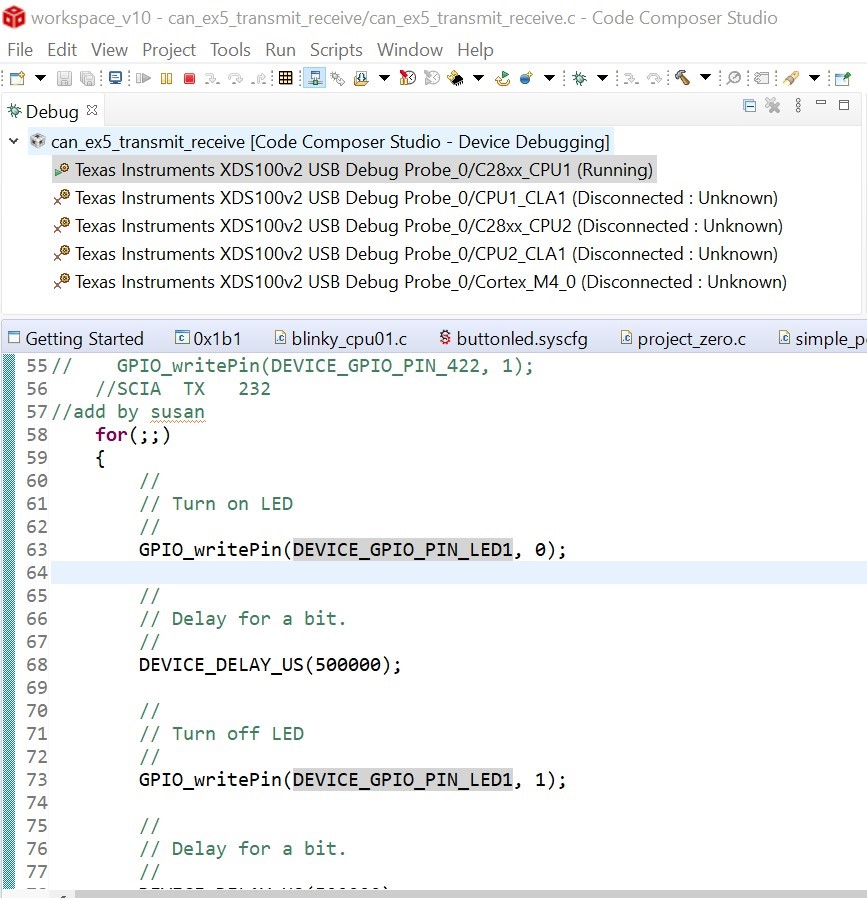Click the Pin Editor window icon

(843, 78)
